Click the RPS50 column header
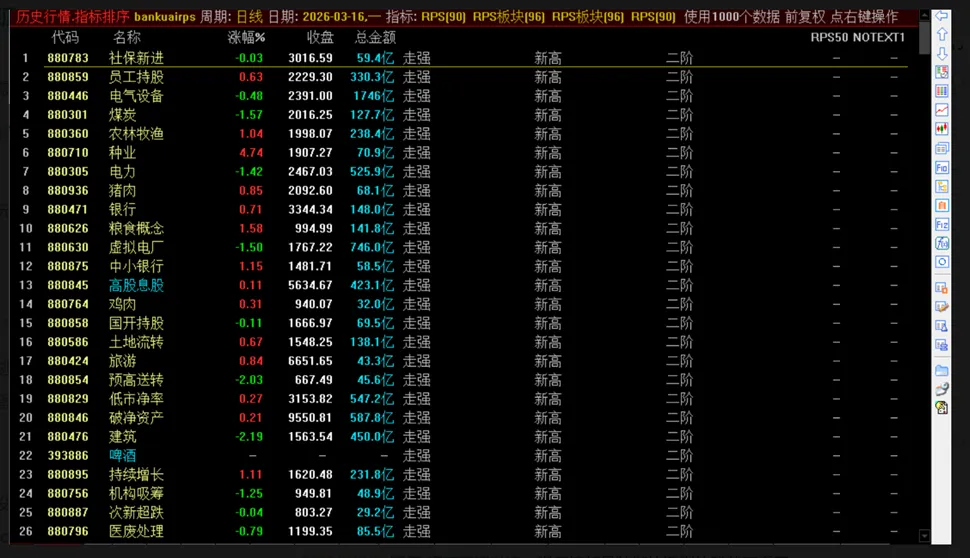 [x=830, y=37]
